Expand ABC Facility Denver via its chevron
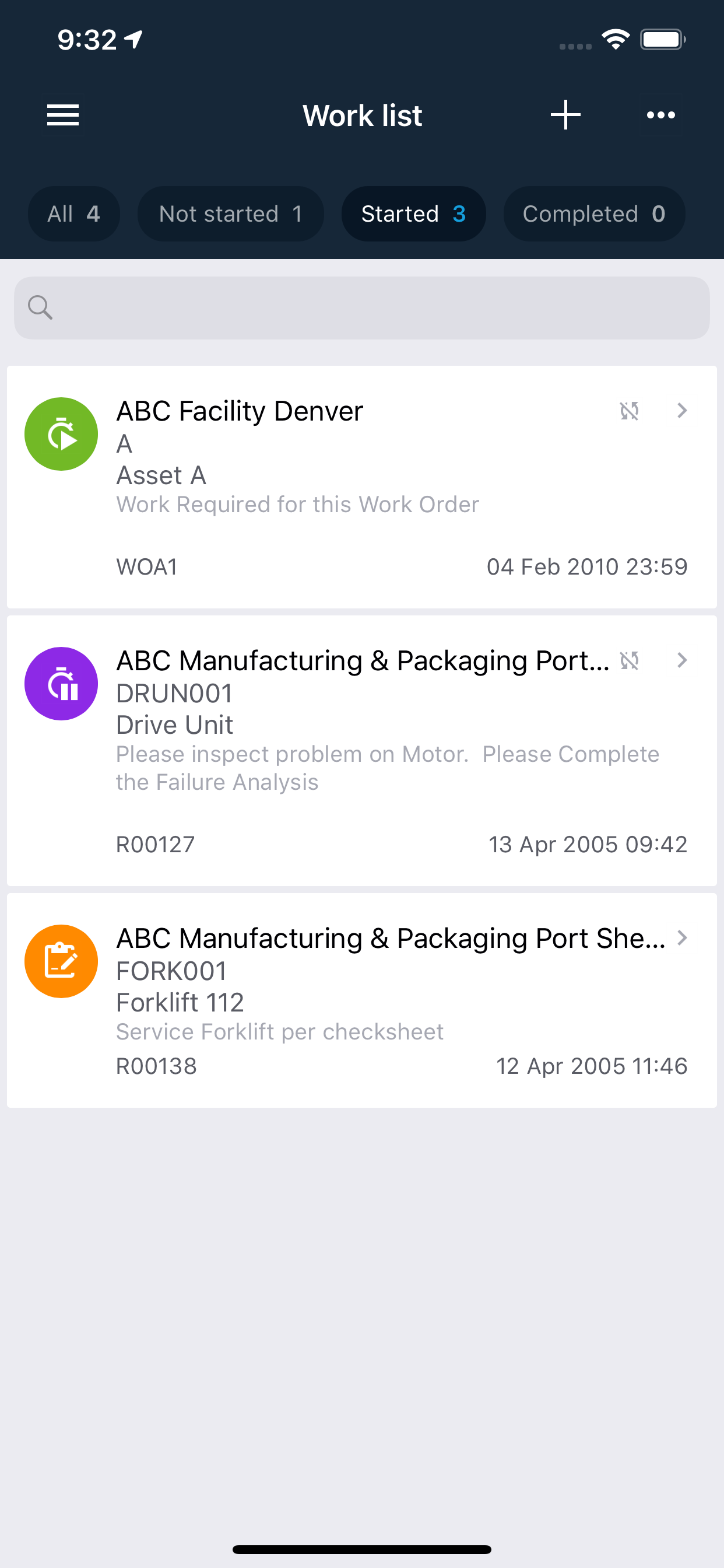Screen dimensions: 724x1568 pos(682,411)
